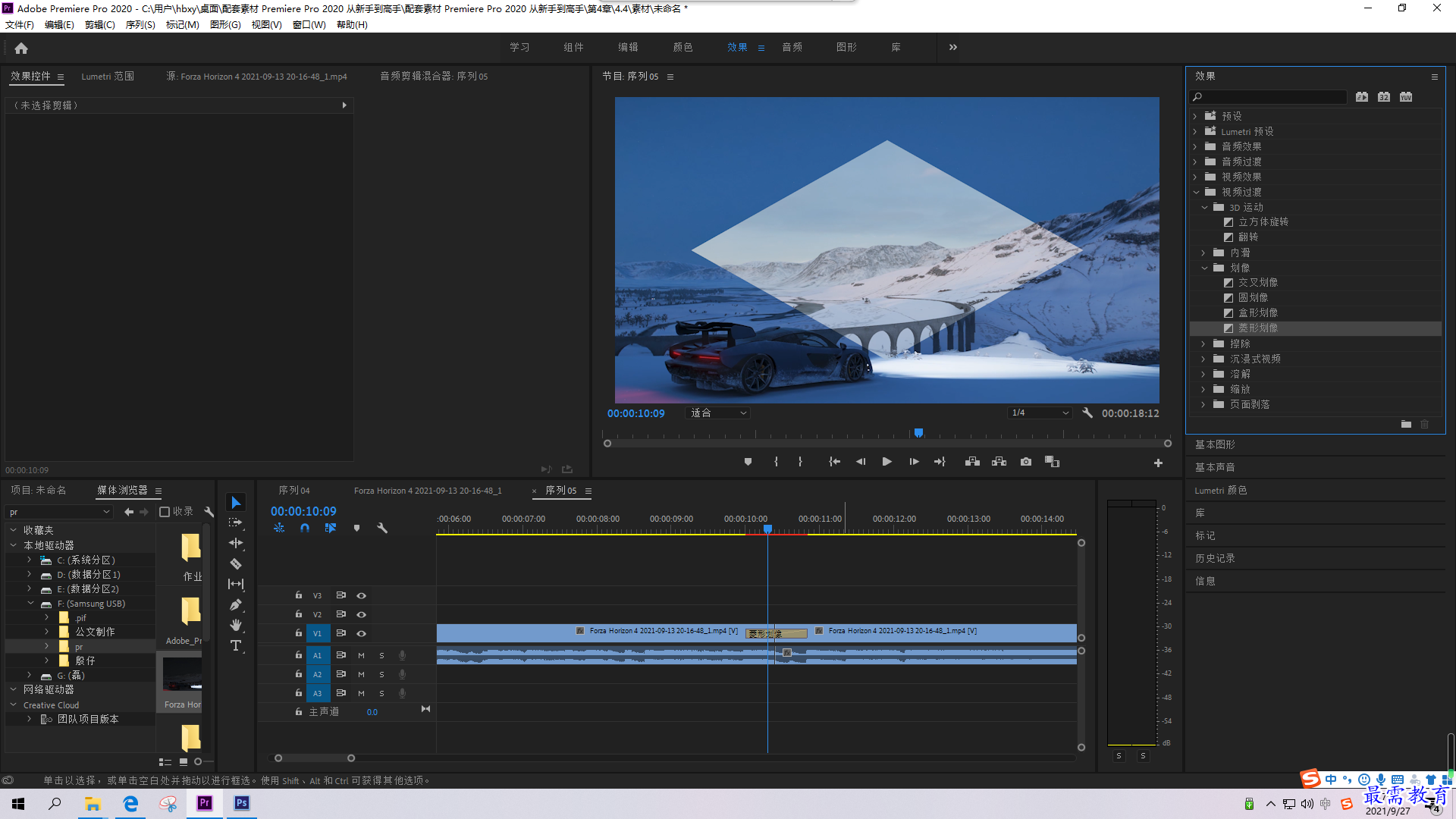Screen dimensions: 1456x819
Task: Step back one frame
Action: 861,462
